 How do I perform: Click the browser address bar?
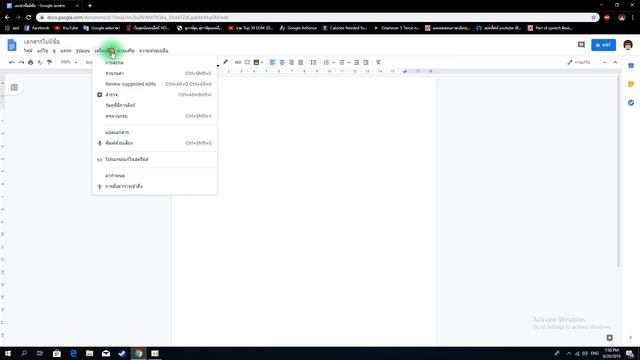point(318,18)
